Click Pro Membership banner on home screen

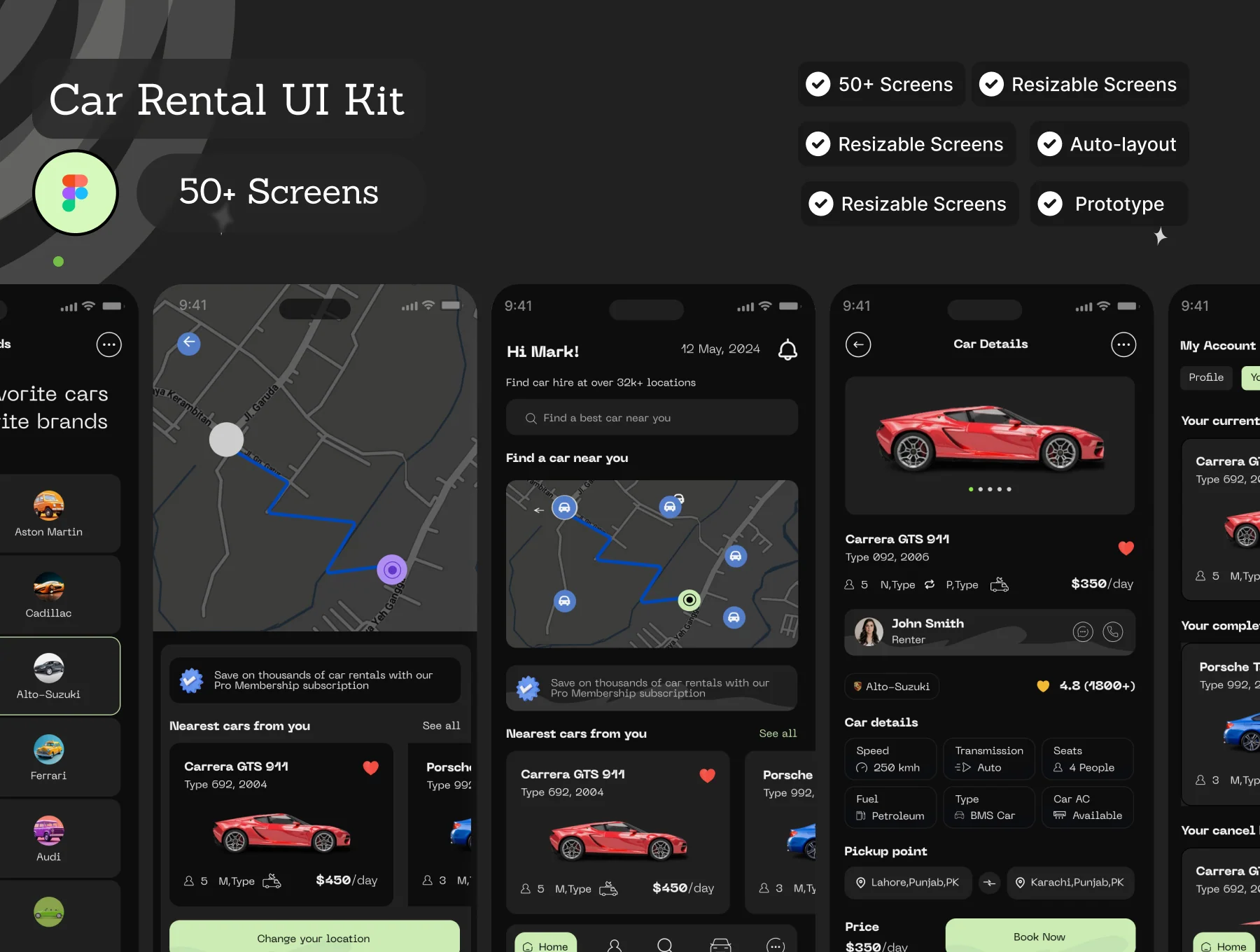pos(652,688)
